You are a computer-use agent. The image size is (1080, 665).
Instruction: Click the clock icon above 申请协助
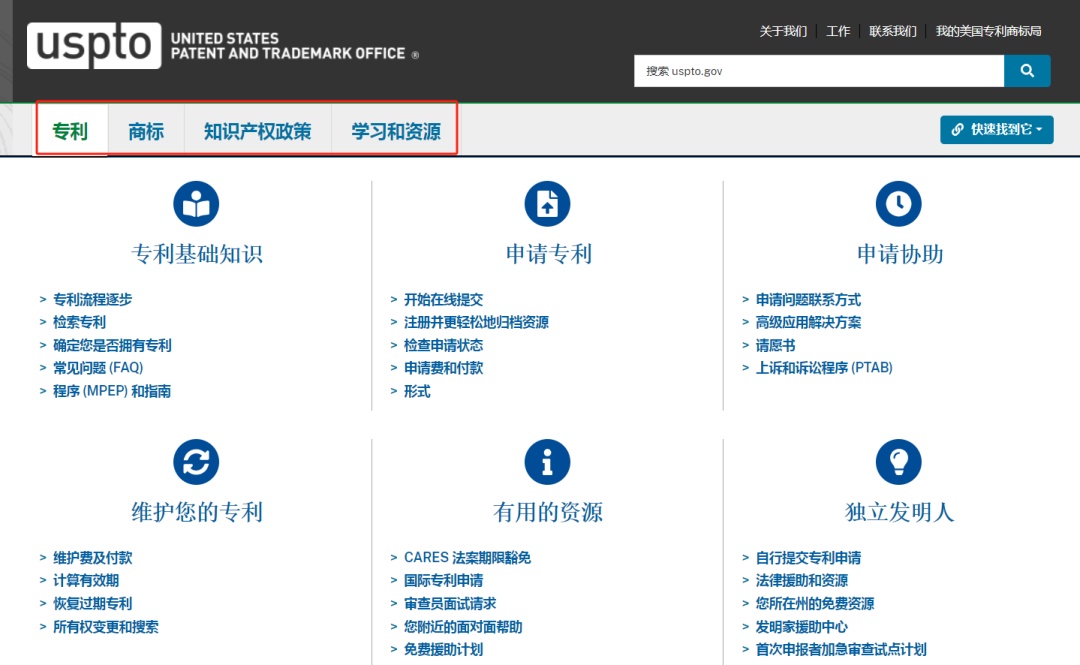tap(898, 204)
